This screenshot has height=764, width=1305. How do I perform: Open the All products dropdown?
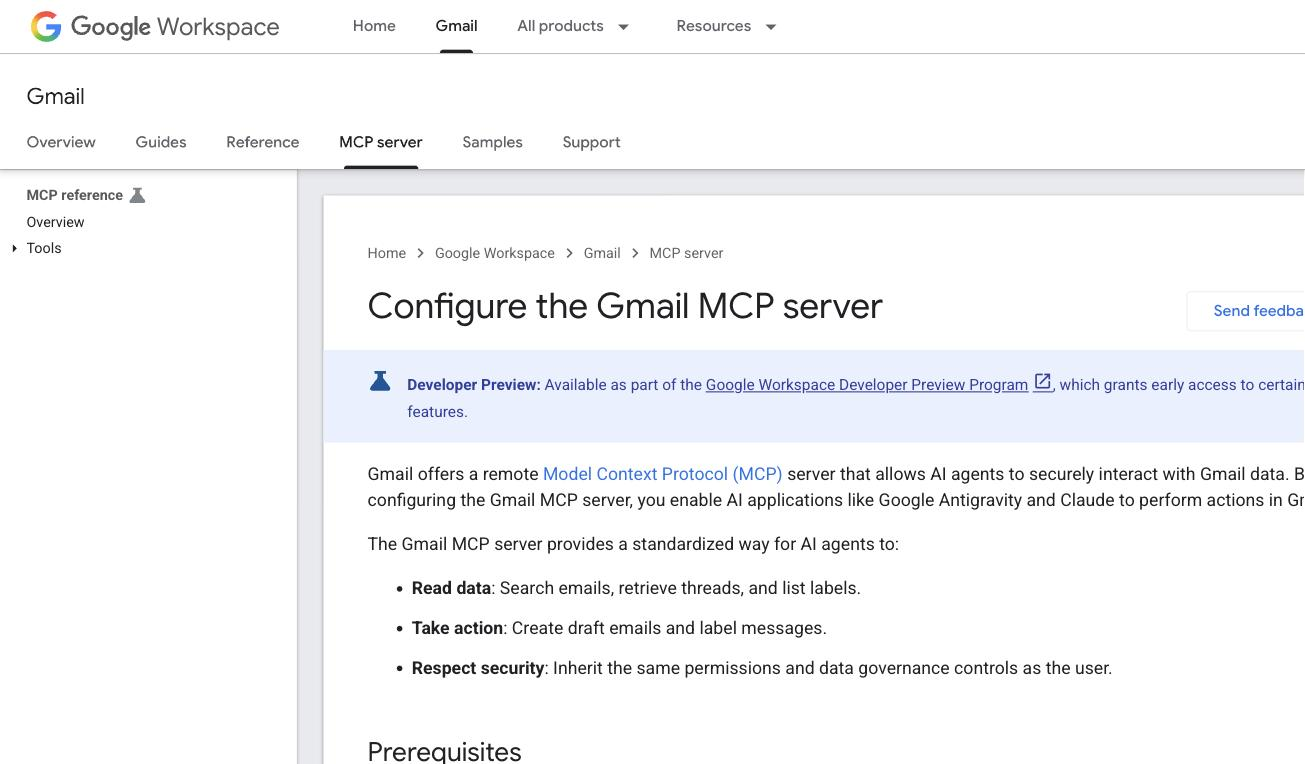[573, 26]
